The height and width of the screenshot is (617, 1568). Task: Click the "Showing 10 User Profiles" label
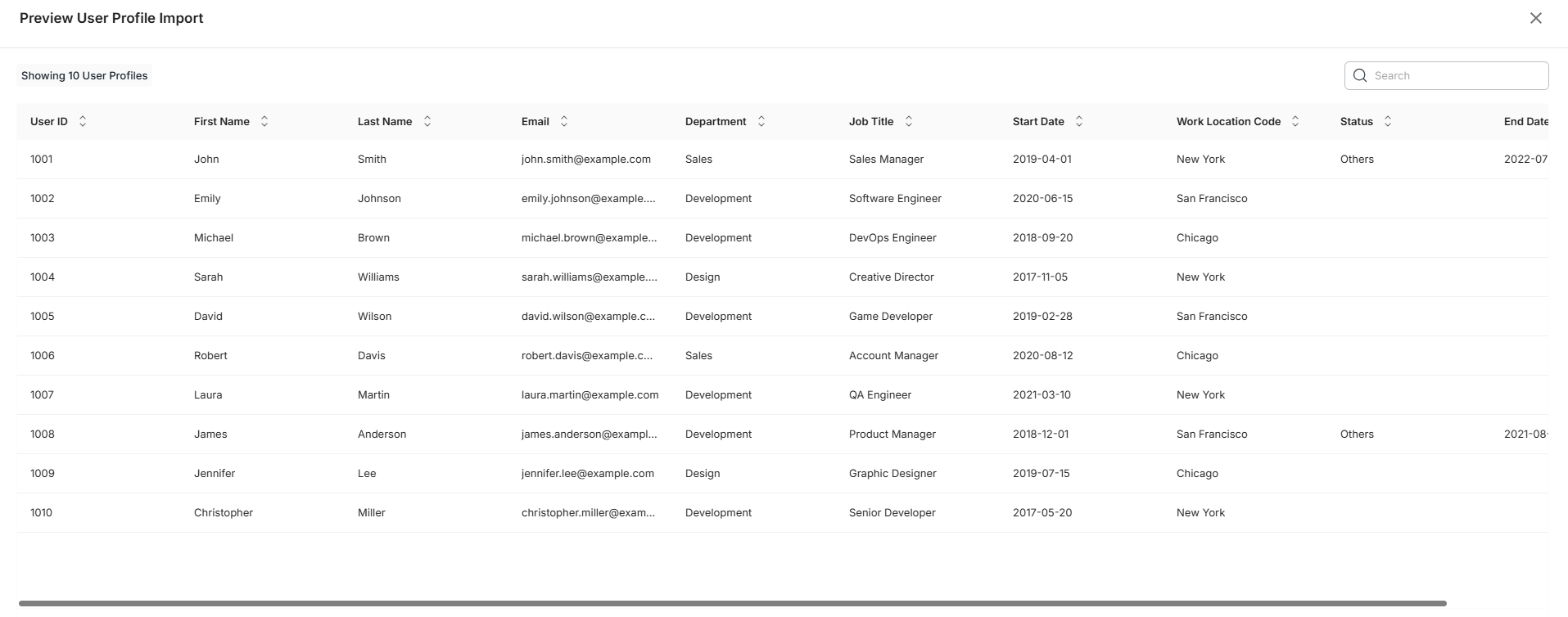(84, 75)
